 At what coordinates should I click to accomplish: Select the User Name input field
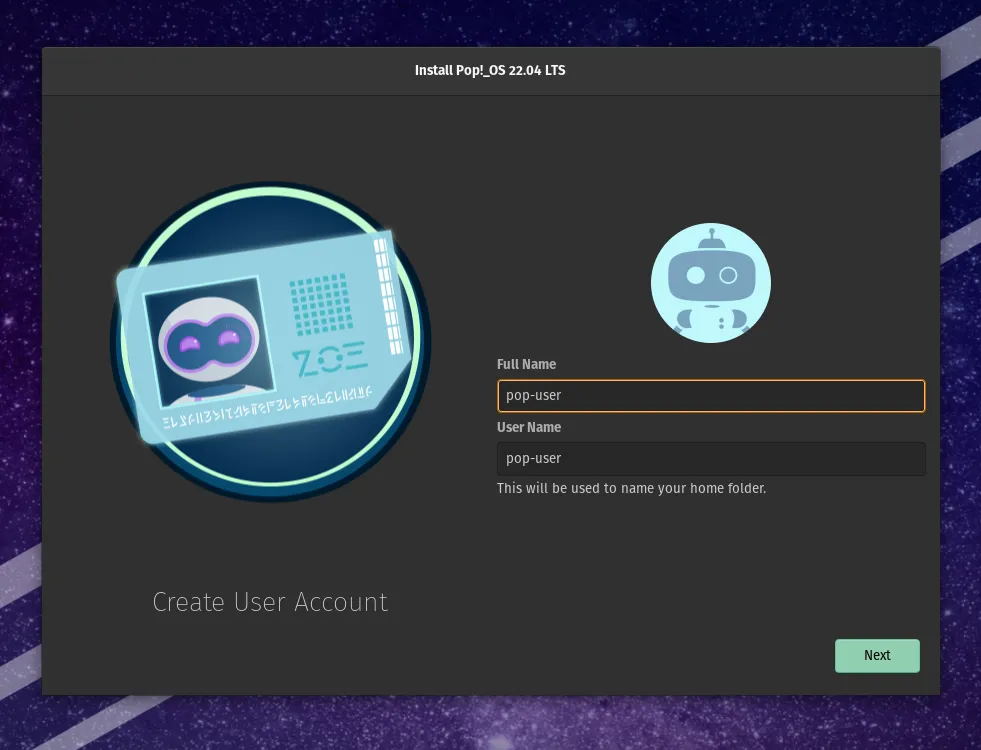click(710, 458)
